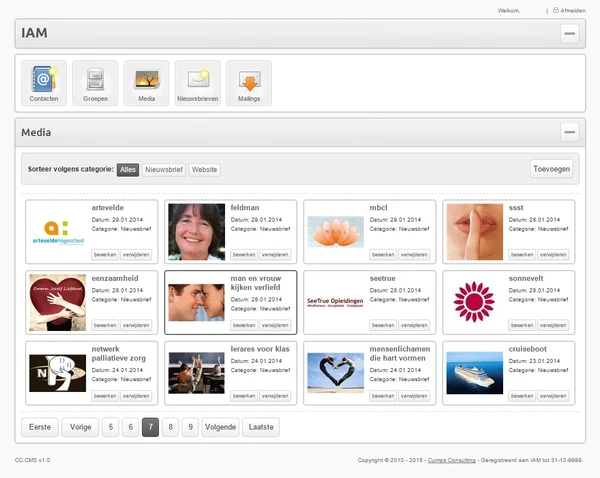Open the Contacten address book icon
Screen dimensions: 600x478
pos(44,83)
